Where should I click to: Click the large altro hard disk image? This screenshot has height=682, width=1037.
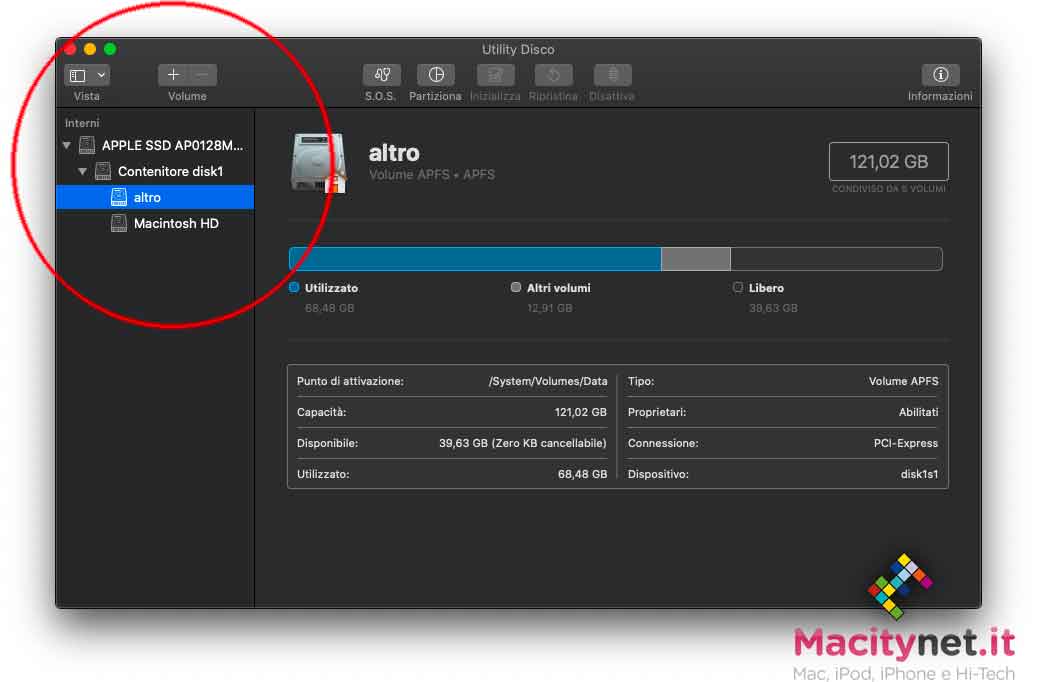point(319,163)
